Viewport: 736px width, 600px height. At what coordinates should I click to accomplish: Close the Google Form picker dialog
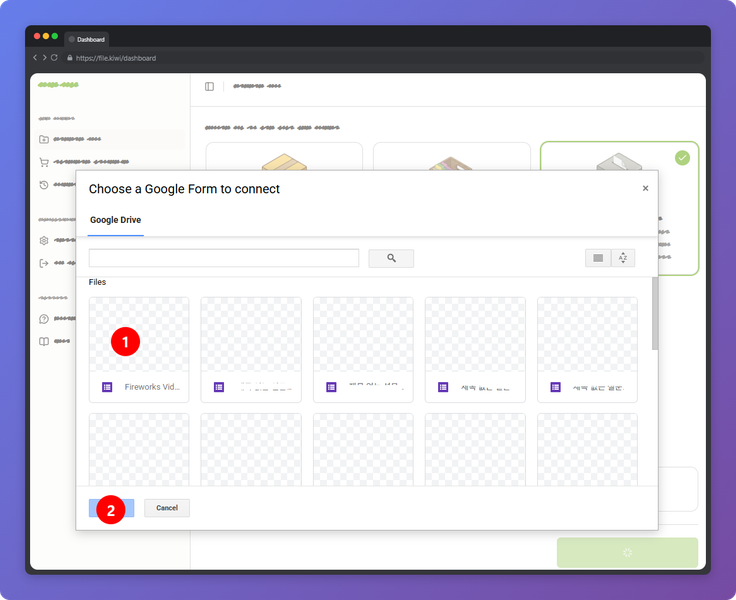[x=645, y=188]
